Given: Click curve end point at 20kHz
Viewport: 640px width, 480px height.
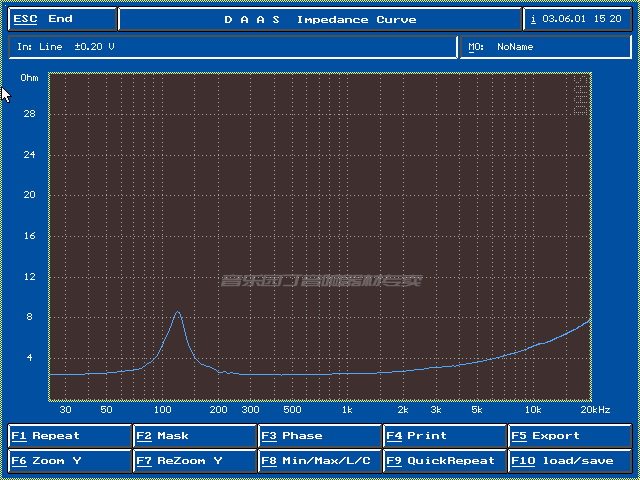Looking at the screenshot, I should (x=589, y=321).
